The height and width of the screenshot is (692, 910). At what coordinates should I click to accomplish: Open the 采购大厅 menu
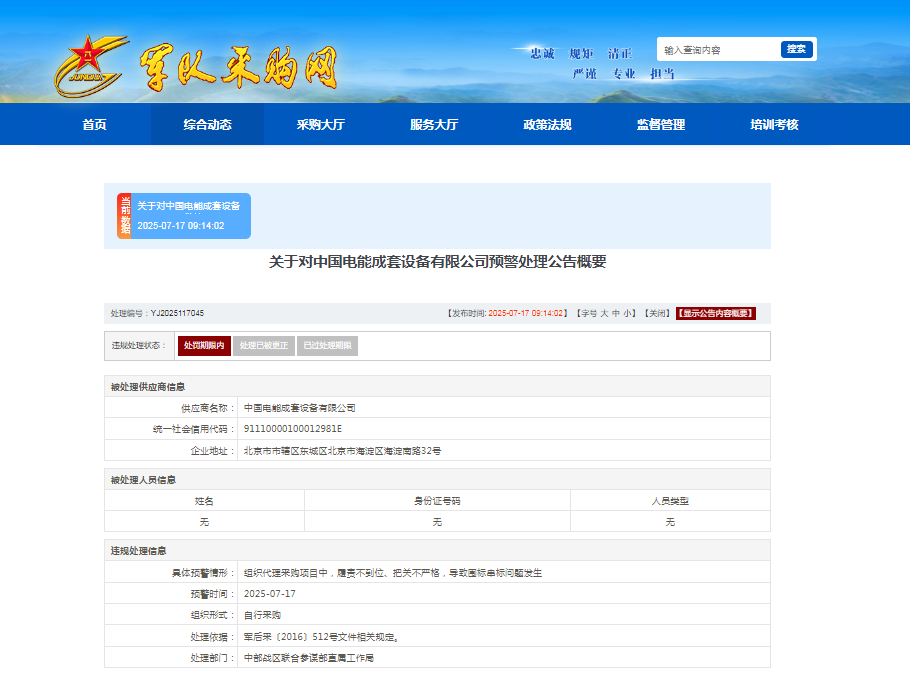320,125
